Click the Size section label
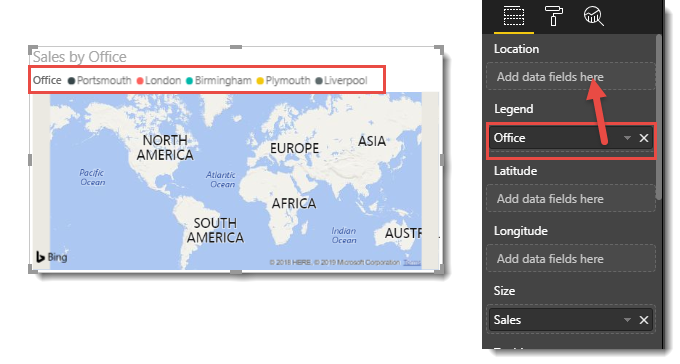Viewport: 680px width, 364px height. pos(504,291)
